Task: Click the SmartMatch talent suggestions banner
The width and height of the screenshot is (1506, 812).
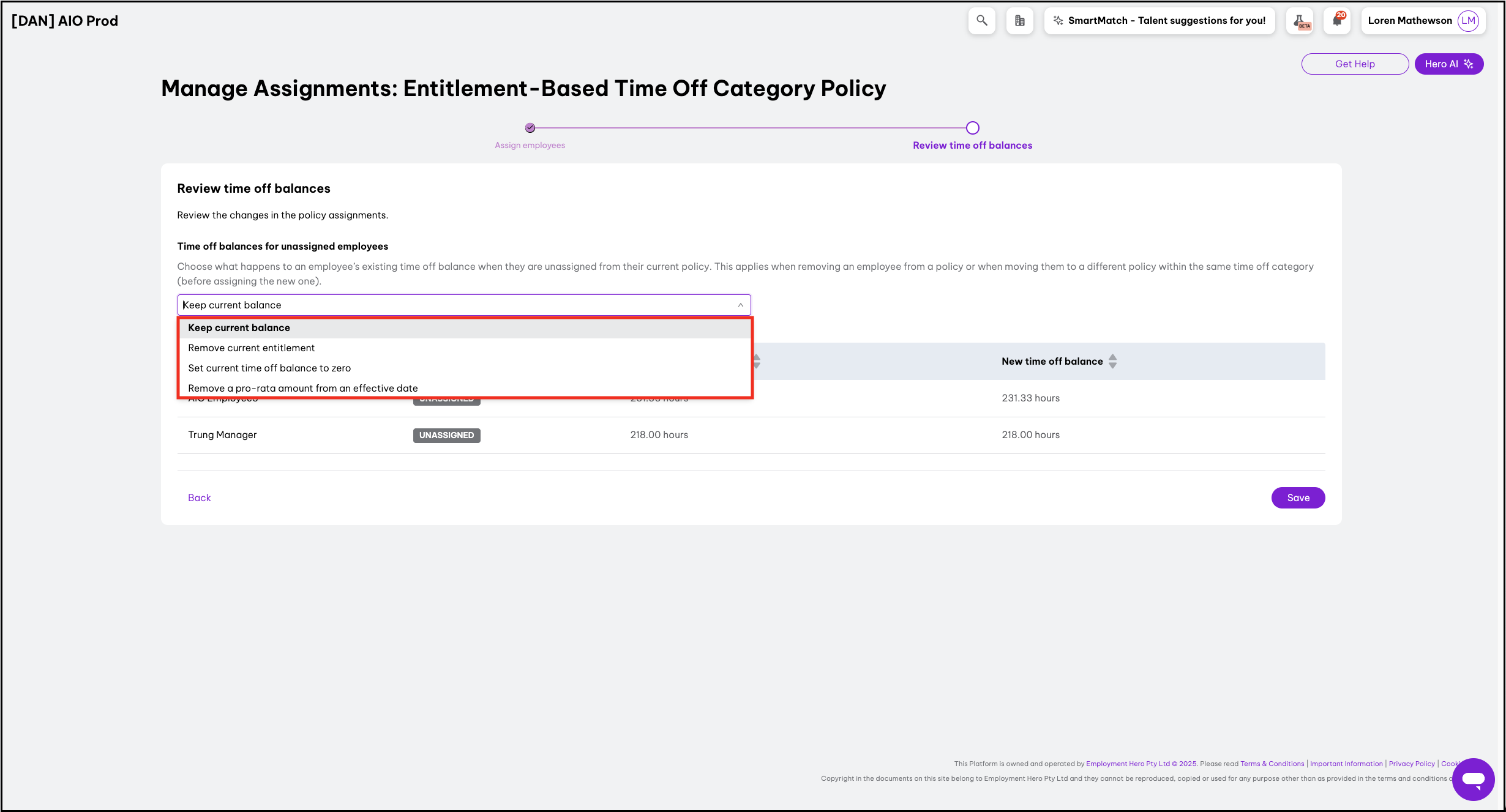Action: (x=1159, y=20)
